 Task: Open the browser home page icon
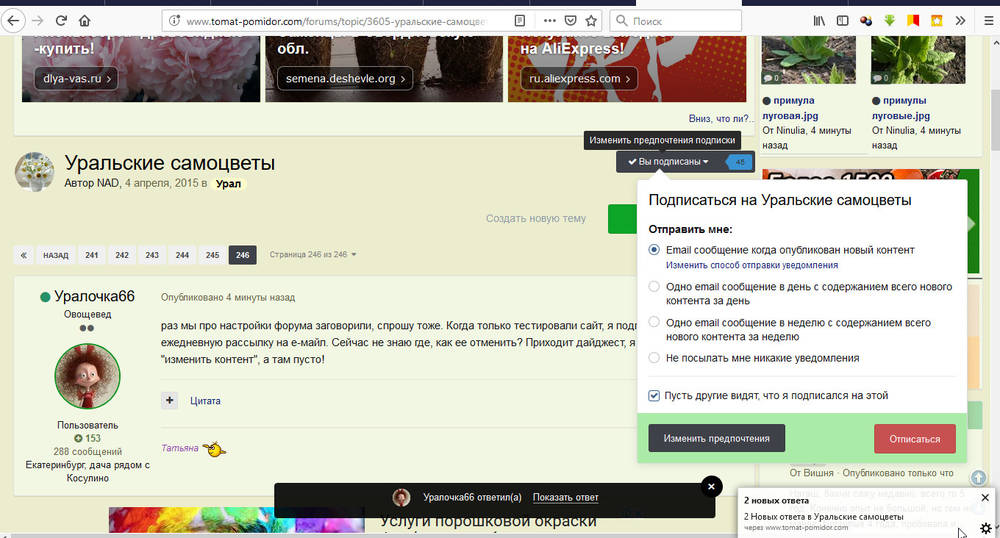pos(85,20)
